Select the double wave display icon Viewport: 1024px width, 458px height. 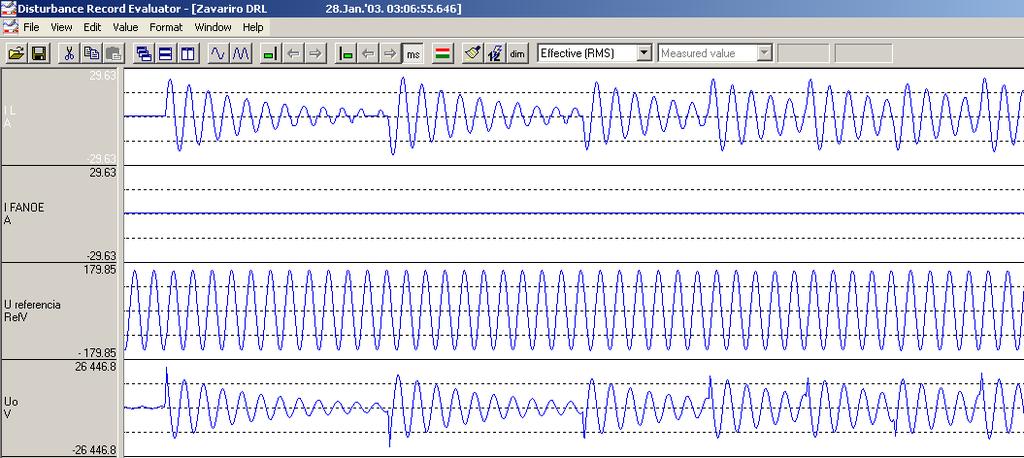240,54
